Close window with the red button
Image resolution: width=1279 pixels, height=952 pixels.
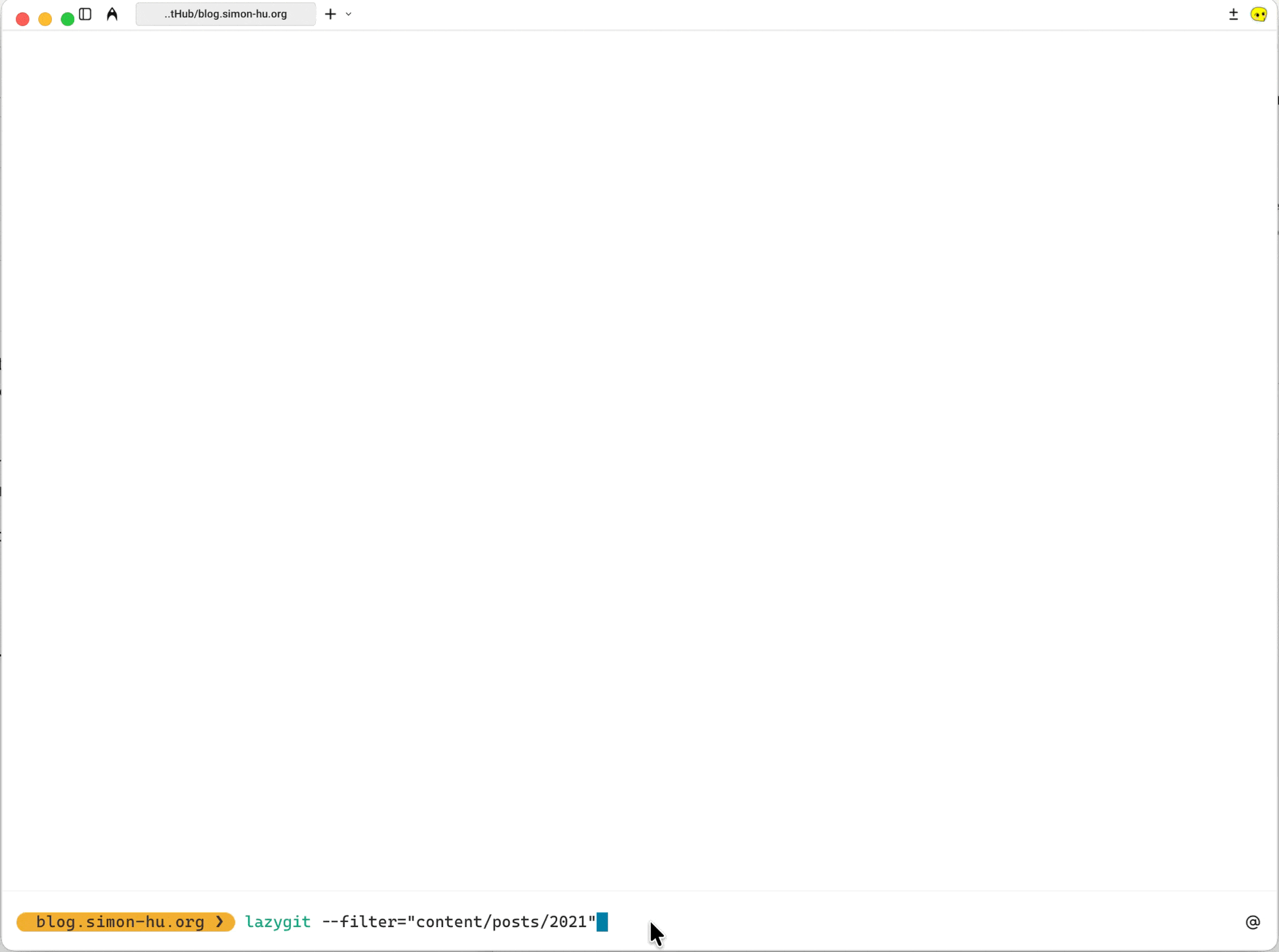coord(22,19)
